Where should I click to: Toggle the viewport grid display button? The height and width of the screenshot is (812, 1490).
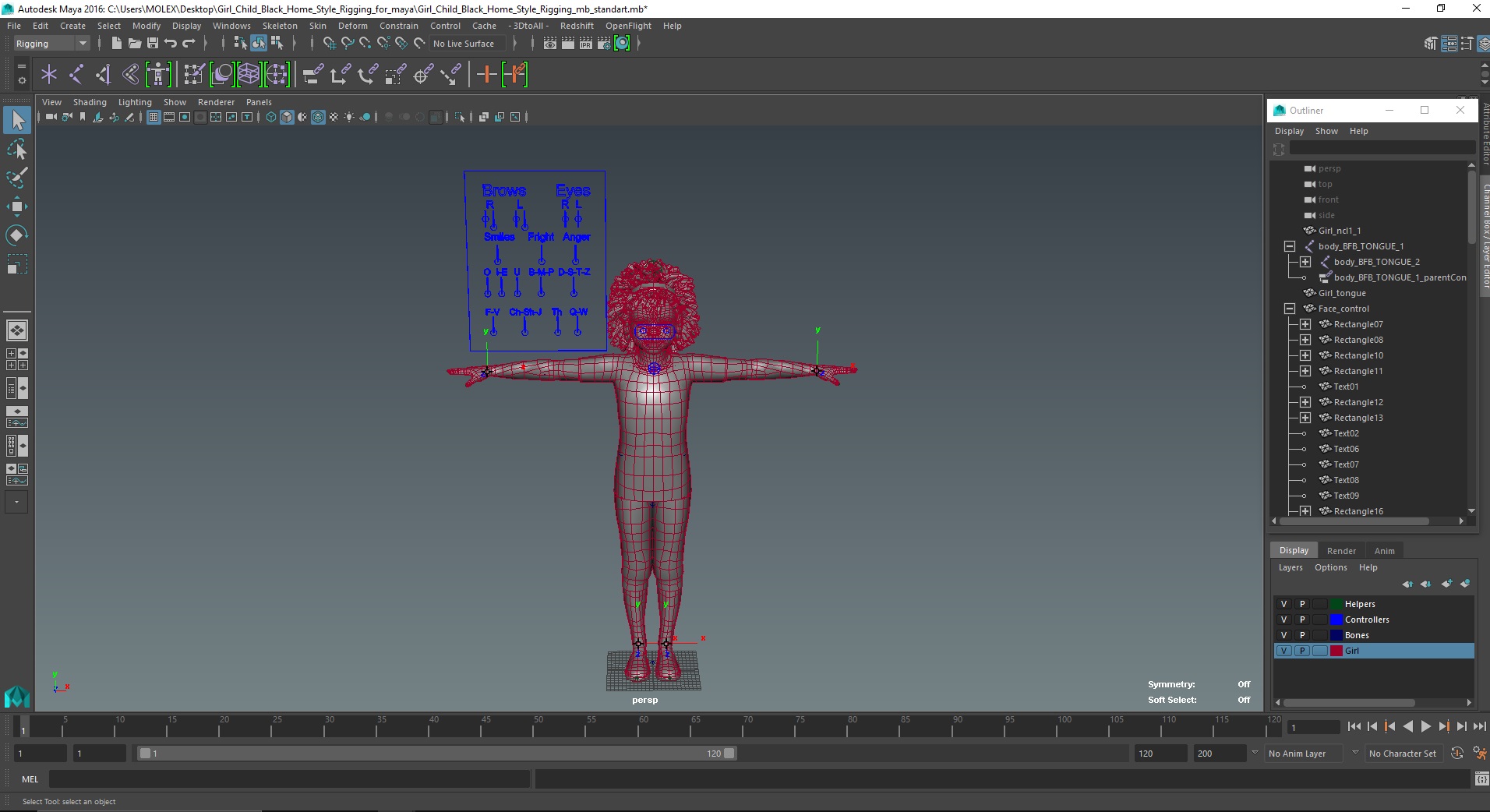pyautogui.click(x=154, y=117)
